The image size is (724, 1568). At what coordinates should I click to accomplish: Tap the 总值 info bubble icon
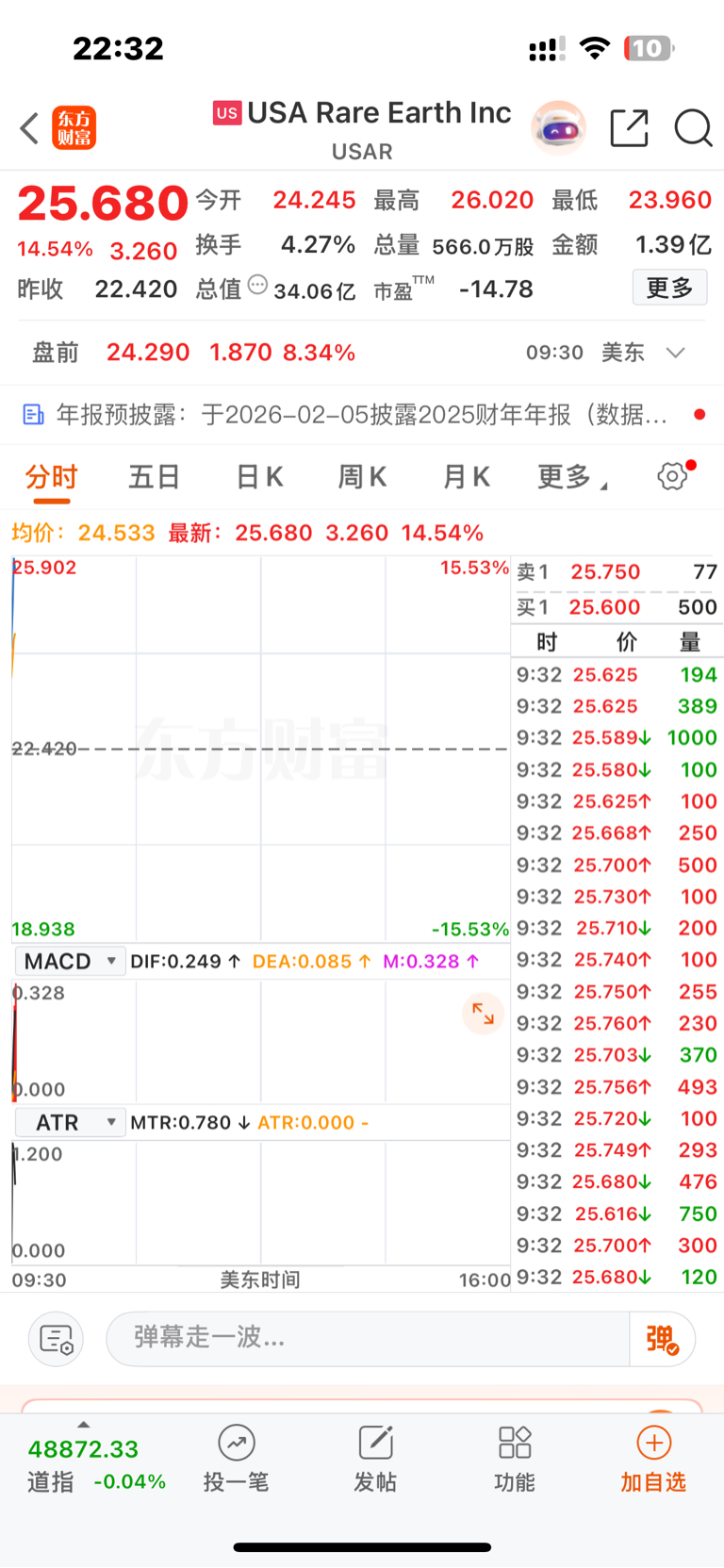(257, 285)
